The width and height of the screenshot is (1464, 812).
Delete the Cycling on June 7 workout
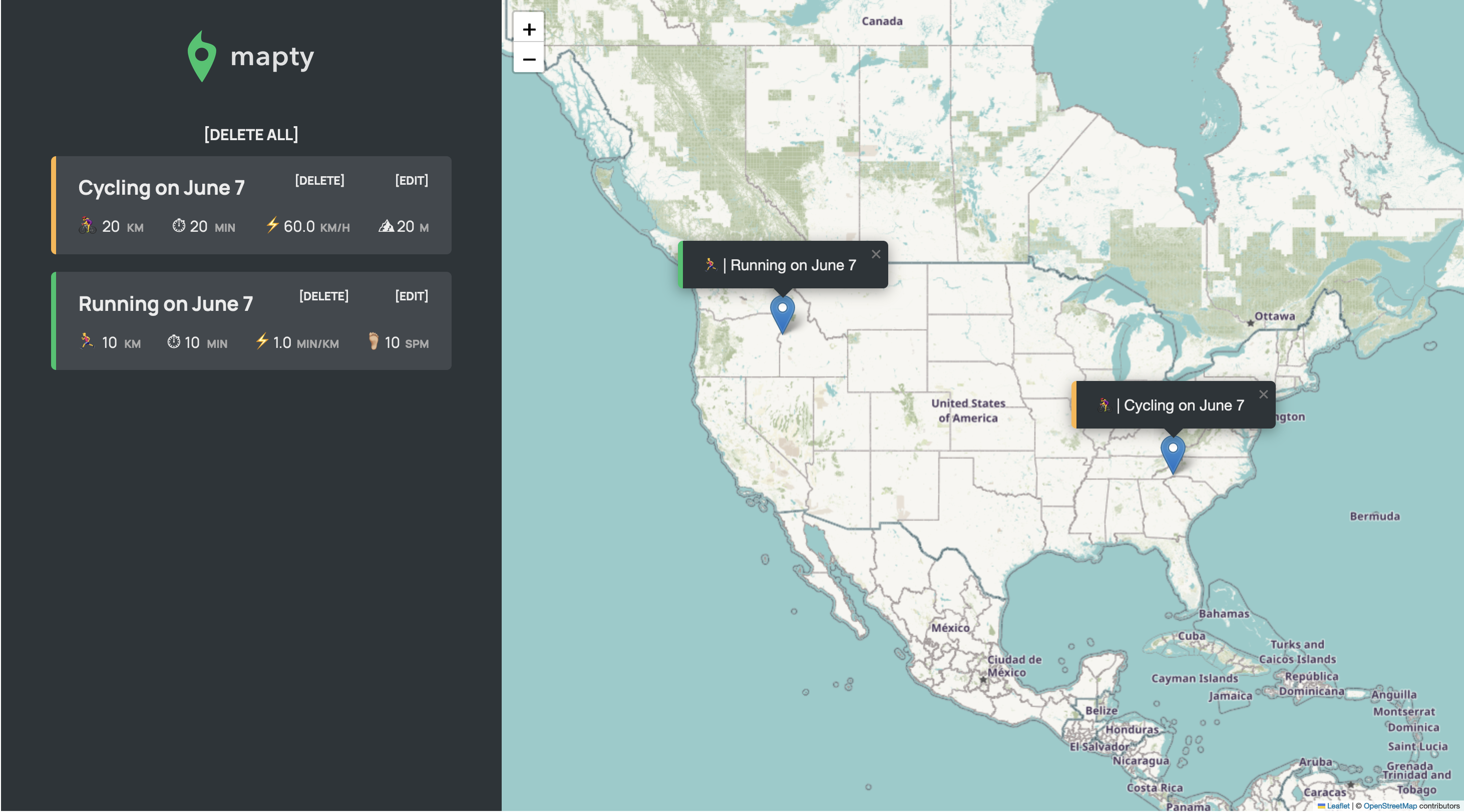pyautogui.click(x=319, y=181)
